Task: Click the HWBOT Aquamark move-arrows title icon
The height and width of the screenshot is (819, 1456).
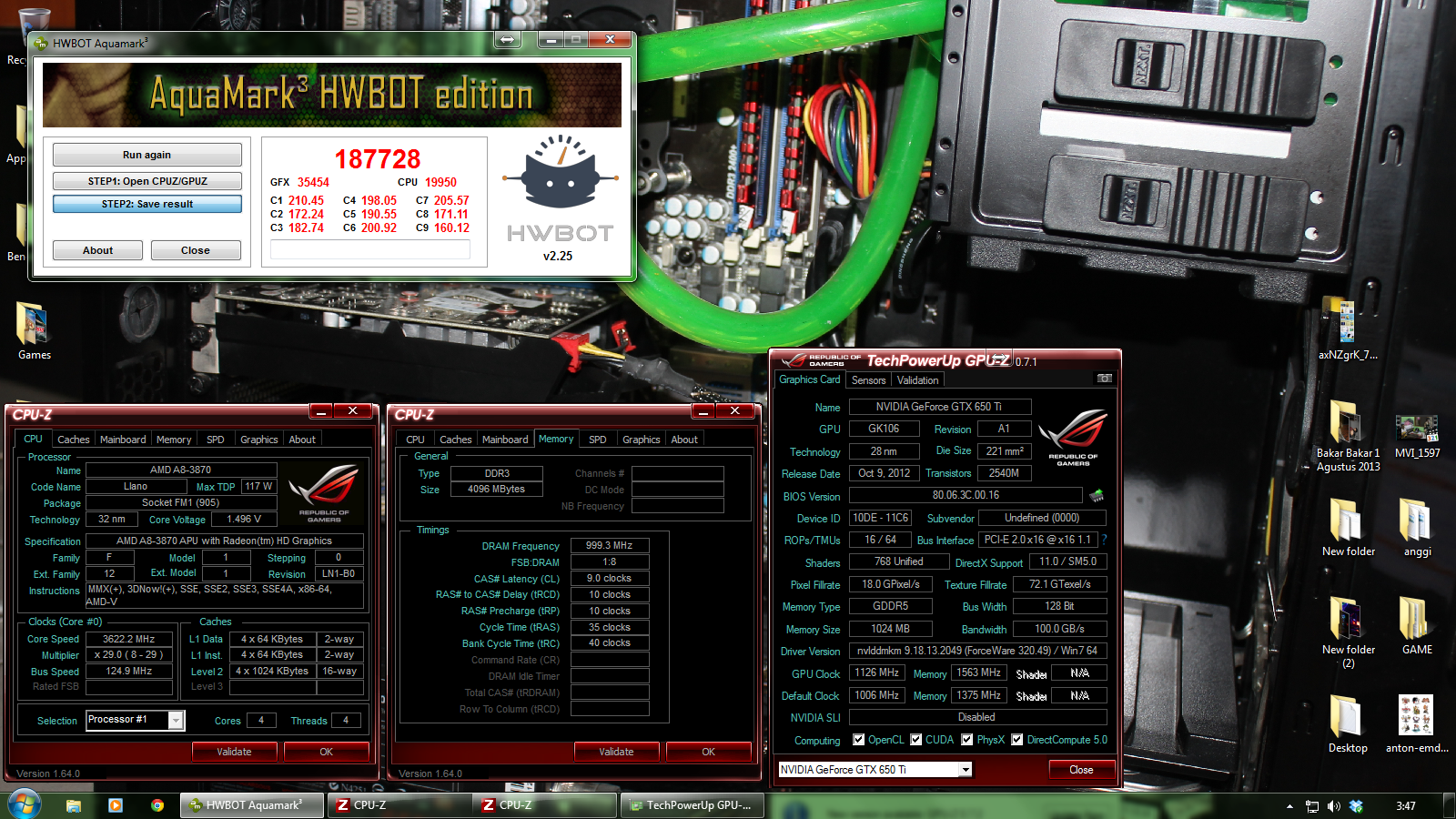Action: (507, 39)
